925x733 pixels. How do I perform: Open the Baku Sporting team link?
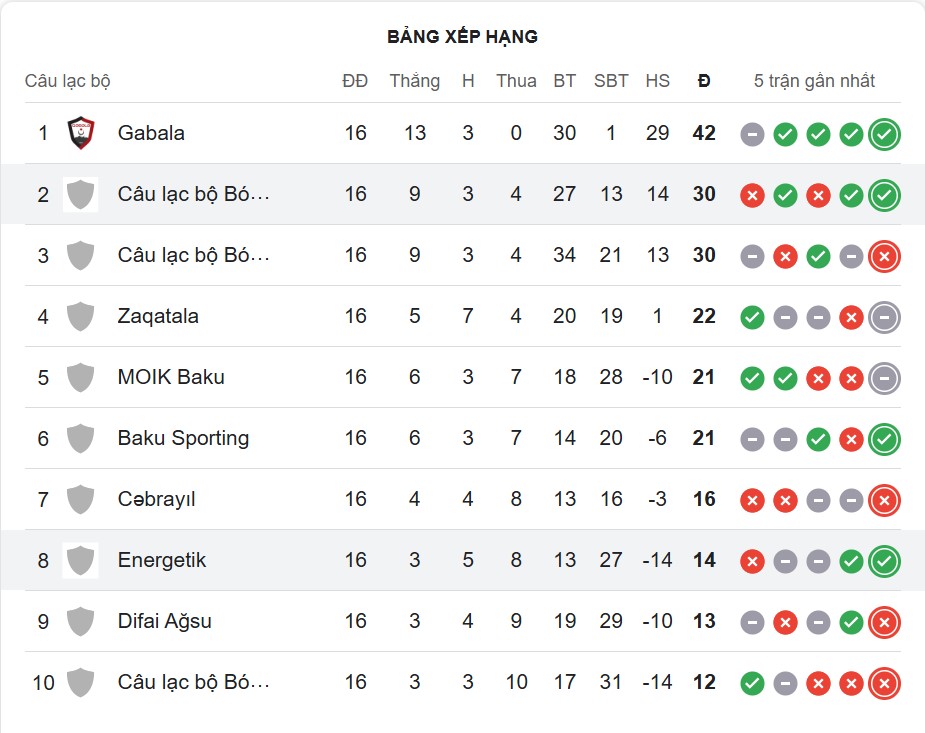point(183,438)
